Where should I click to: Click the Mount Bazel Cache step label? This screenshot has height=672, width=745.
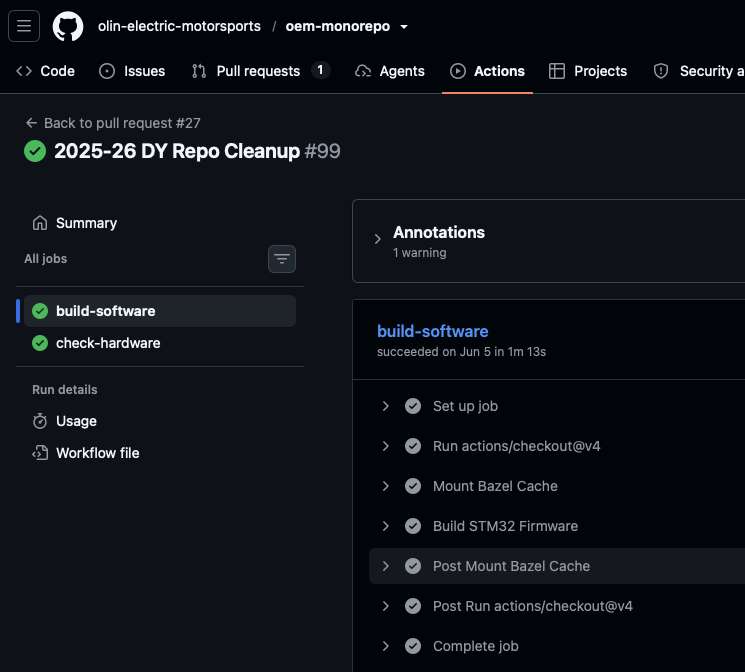click(495, 486)
